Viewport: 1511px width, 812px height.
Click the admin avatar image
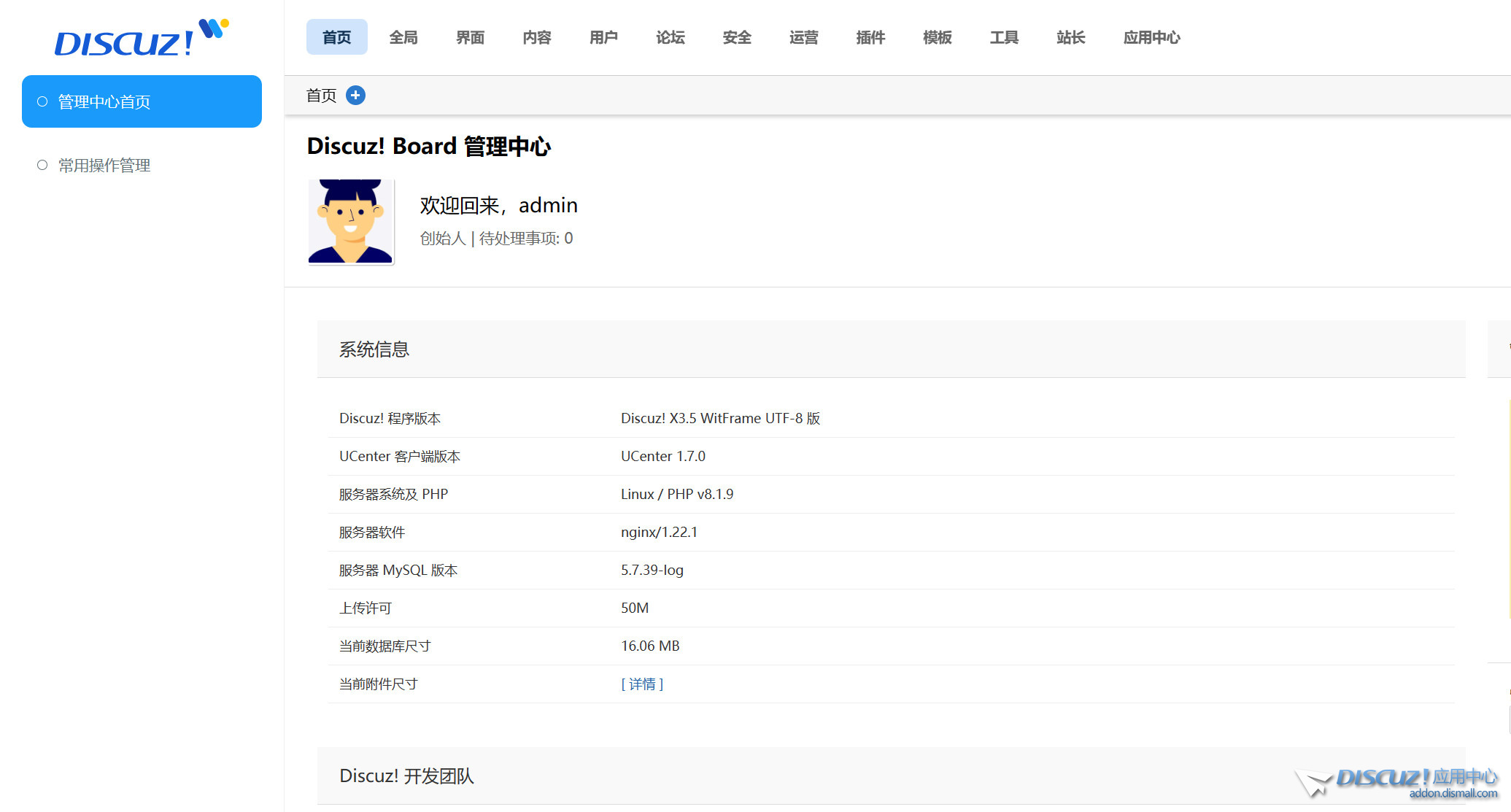point(351,222)
